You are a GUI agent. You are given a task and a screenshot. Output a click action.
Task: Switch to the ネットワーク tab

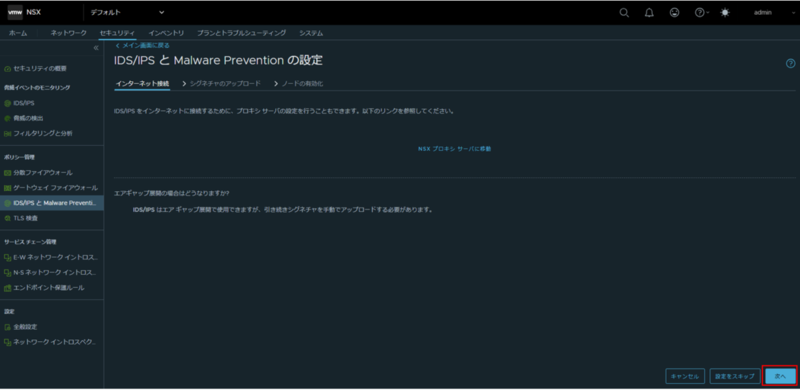[x=68, y=33]
